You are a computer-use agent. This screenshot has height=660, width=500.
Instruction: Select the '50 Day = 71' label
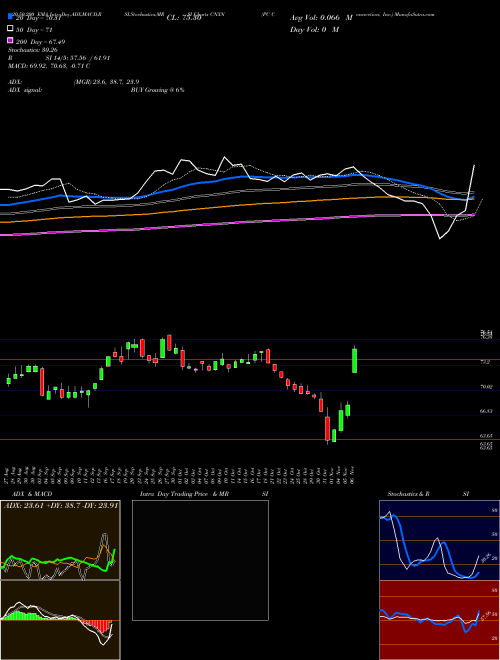point(35,30)
